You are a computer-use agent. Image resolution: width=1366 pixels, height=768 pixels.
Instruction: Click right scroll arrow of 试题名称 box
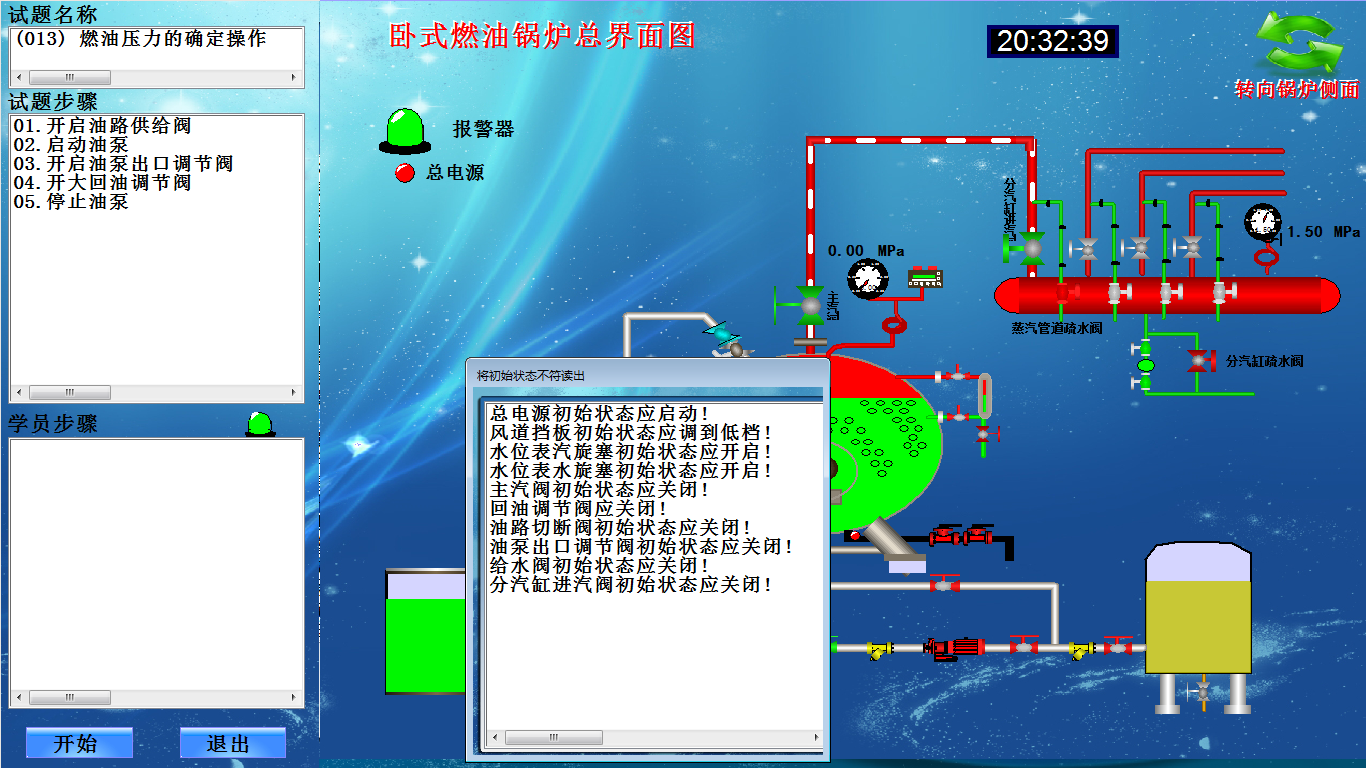click(294, 77)
